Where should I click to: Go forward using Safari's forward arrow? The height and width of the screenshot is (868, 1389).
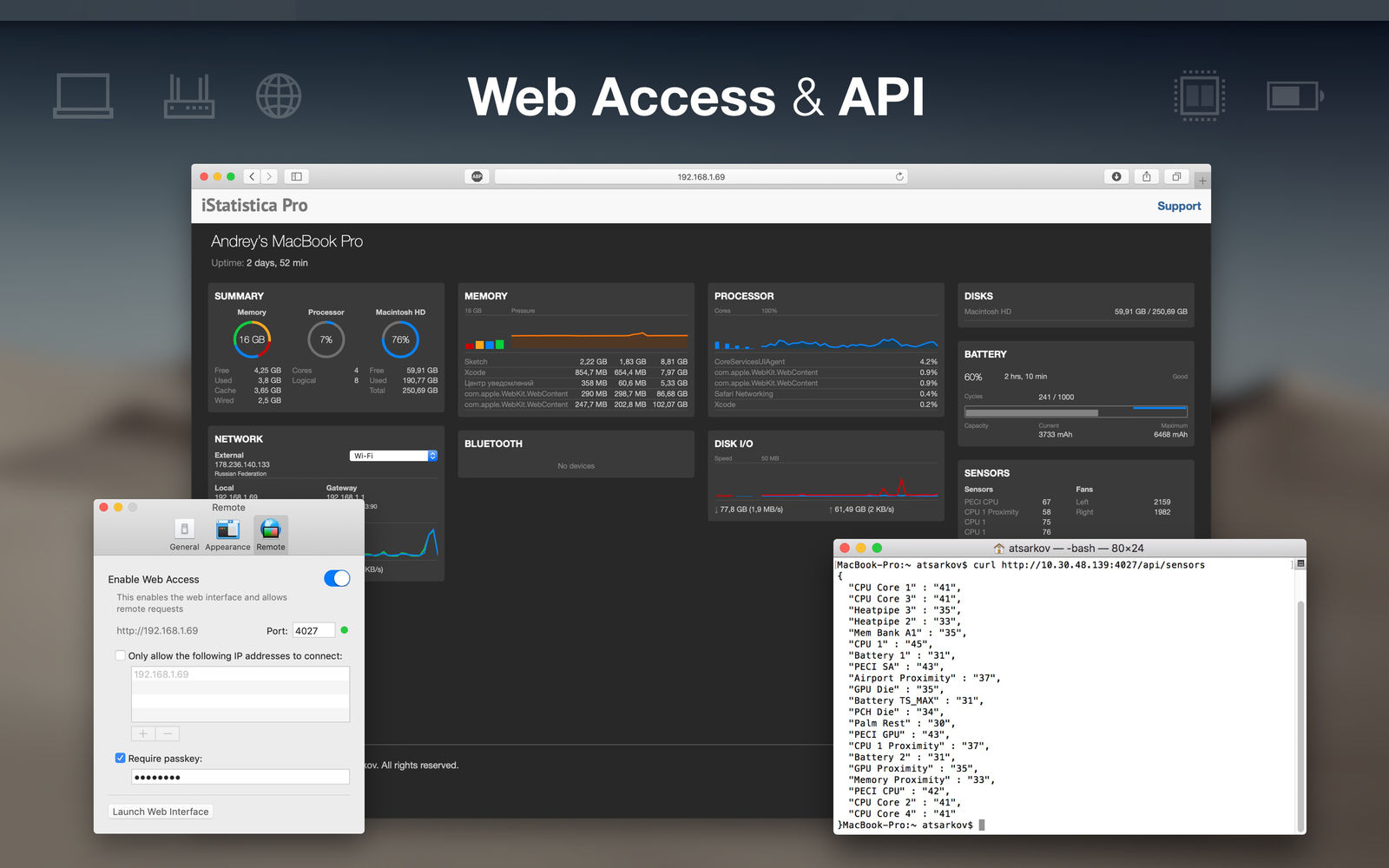click(x=269, y=176)
